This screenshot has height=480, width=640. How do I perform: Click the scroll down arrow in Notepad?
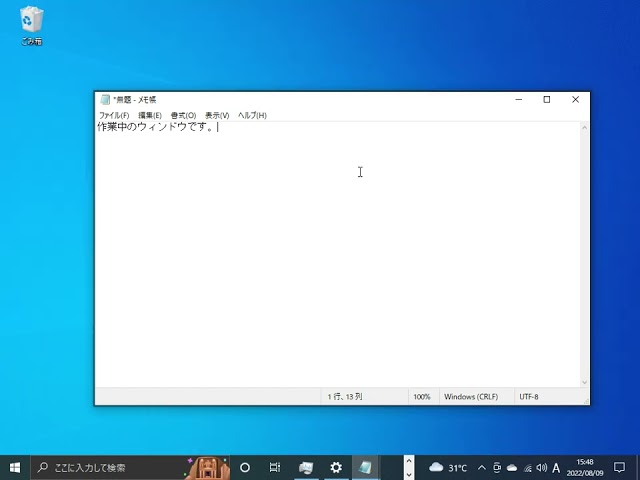584,382
